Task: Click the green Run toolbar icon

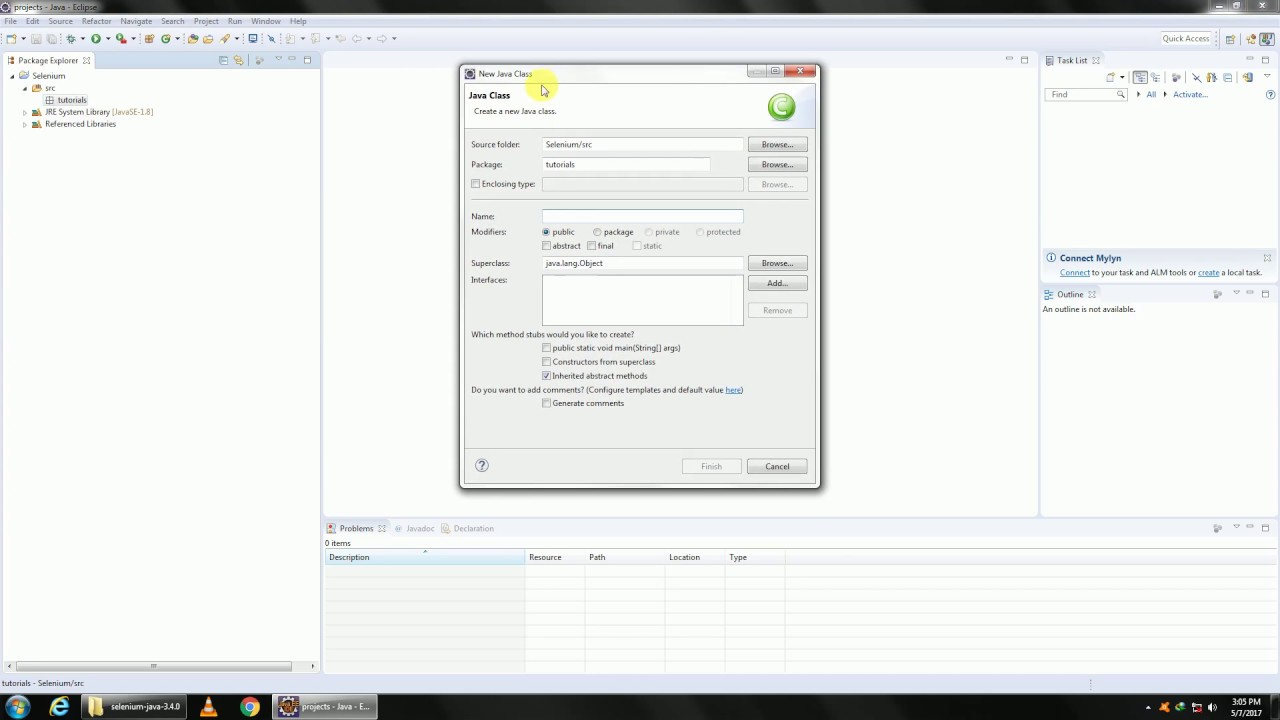Action: click(x=96, y=39)
